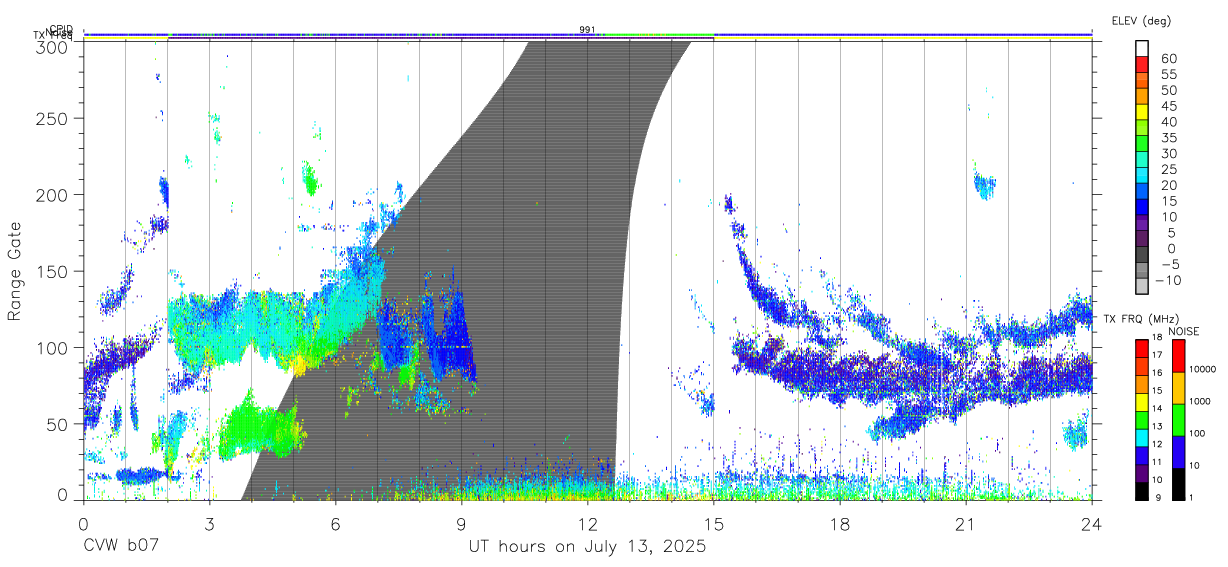
Task: Click the "CPID" label at top left
Action: pyautogui.click(x=61, y=29)
